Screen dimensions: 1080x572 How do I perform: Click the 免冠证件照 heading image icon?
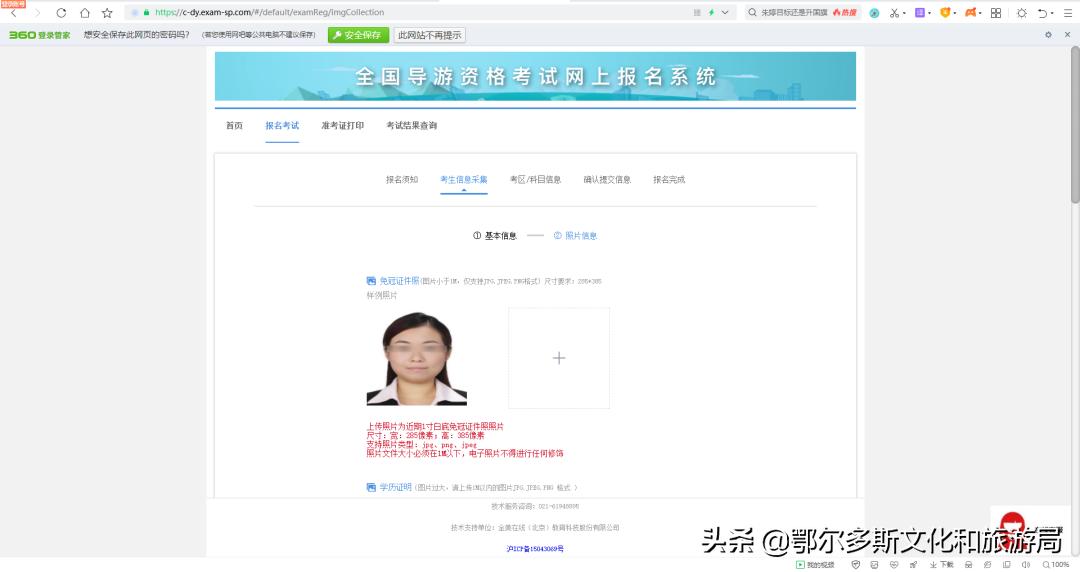pyautogui.click(x=371, y=281)
